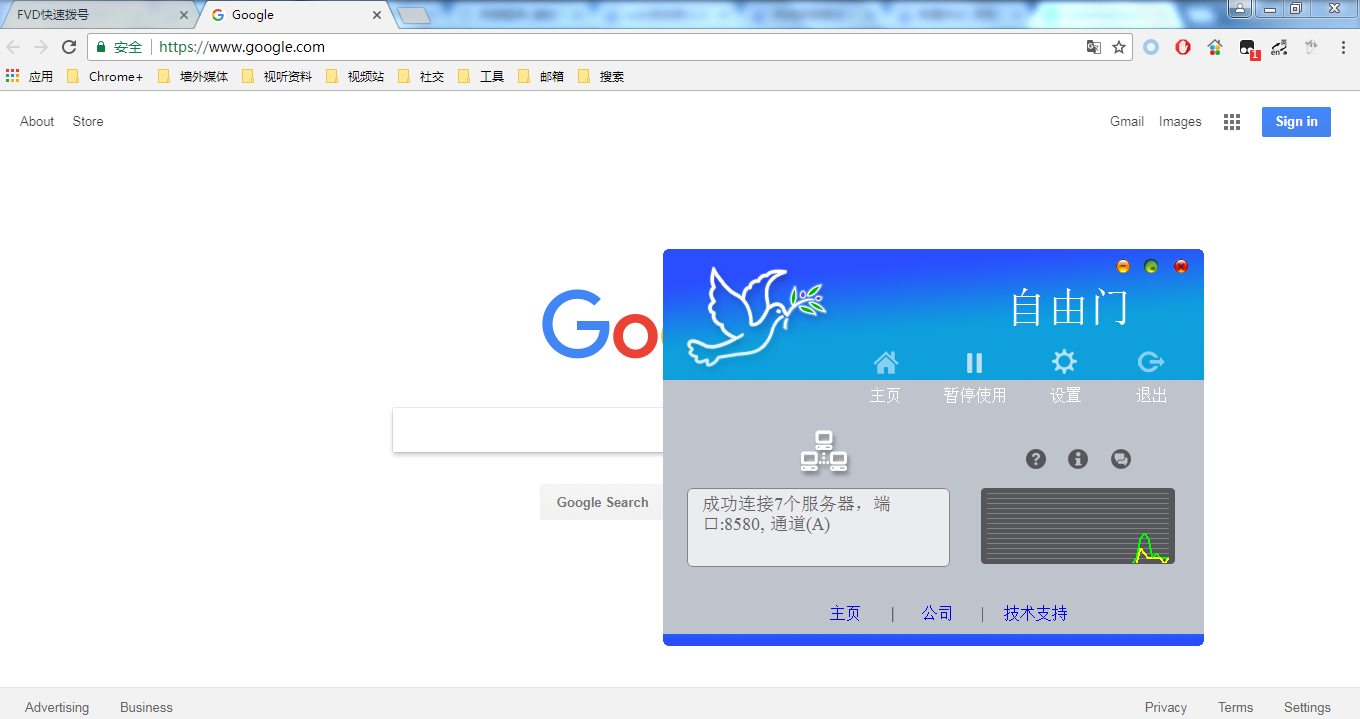Viewport: 1360px width, 719px height.
Task: Open the question-mark help icon in Freegate
Action: point(1036,459)
